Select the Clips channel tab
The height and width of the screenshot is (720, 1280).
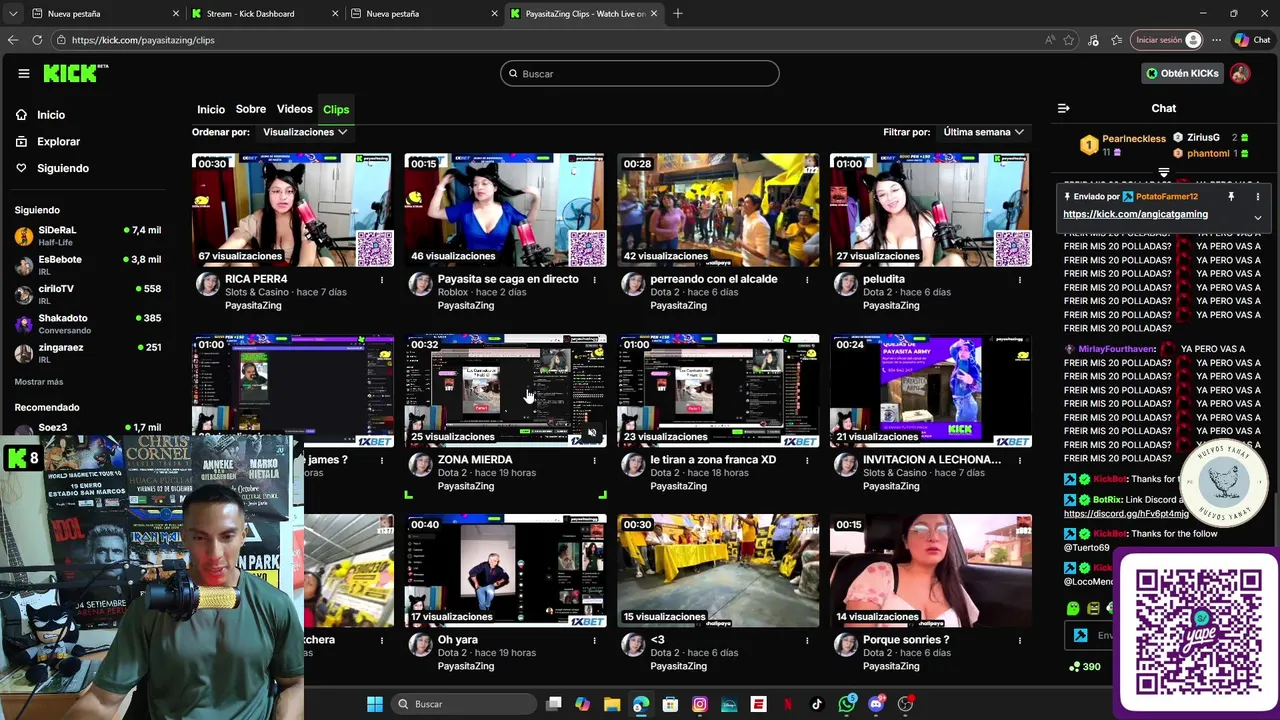[x=336, y=109]
